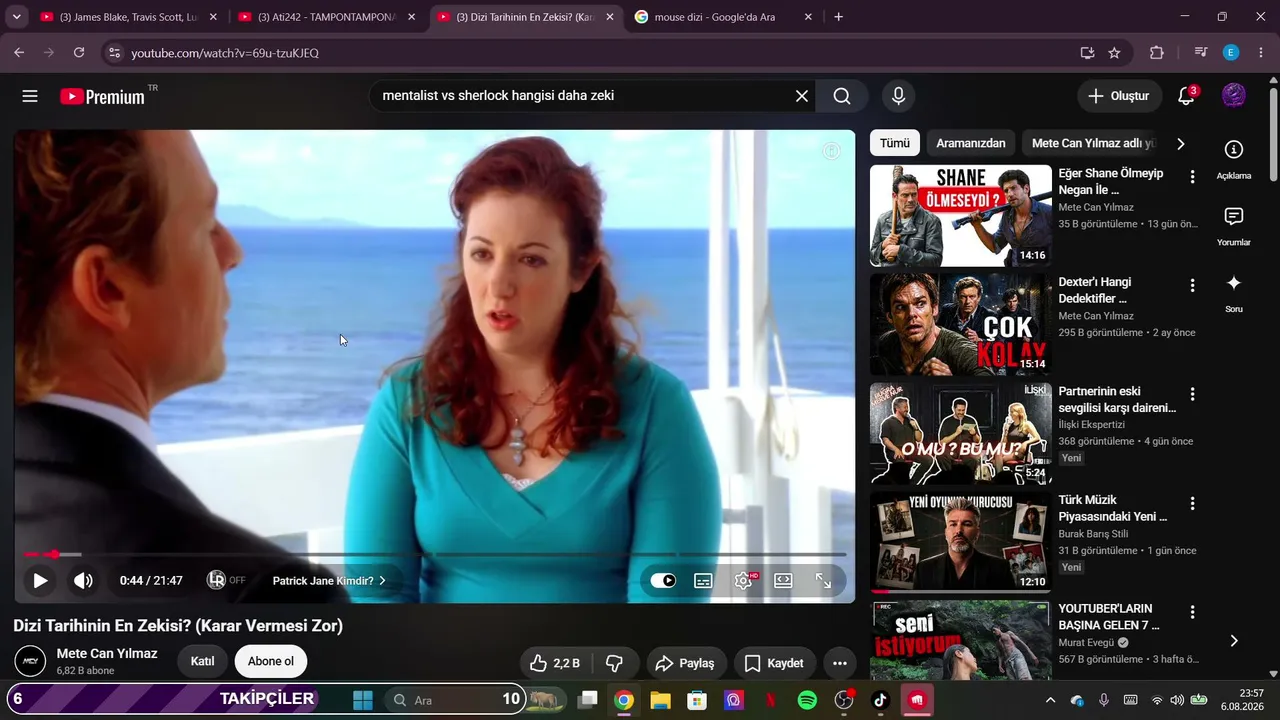Subscribe using Abone ol
Screen dimensions: 1280x720
[271, 661]
